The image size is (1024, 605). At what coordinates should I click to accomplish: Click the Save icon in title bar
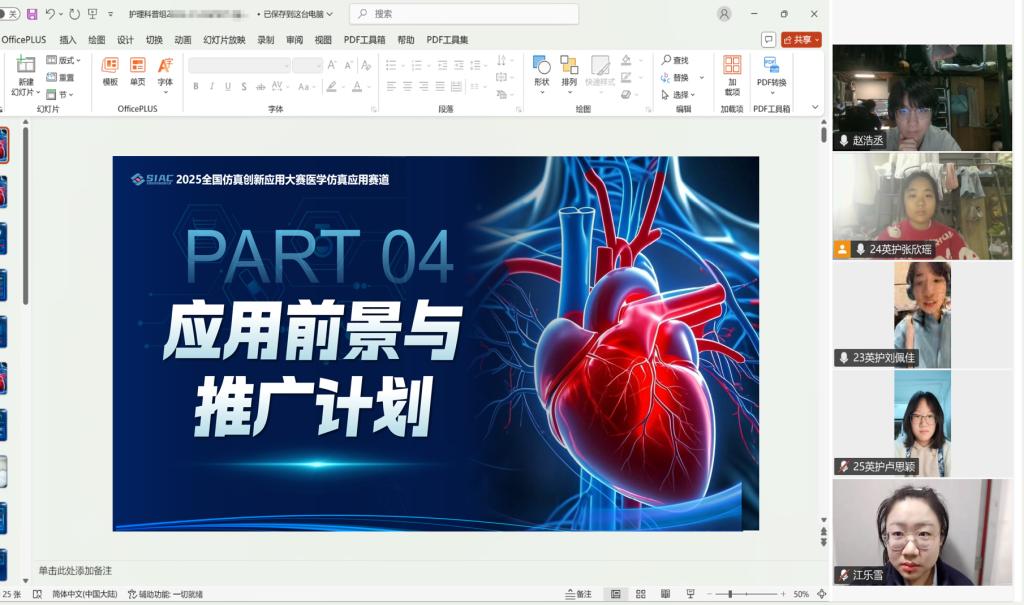coord(32,14)
